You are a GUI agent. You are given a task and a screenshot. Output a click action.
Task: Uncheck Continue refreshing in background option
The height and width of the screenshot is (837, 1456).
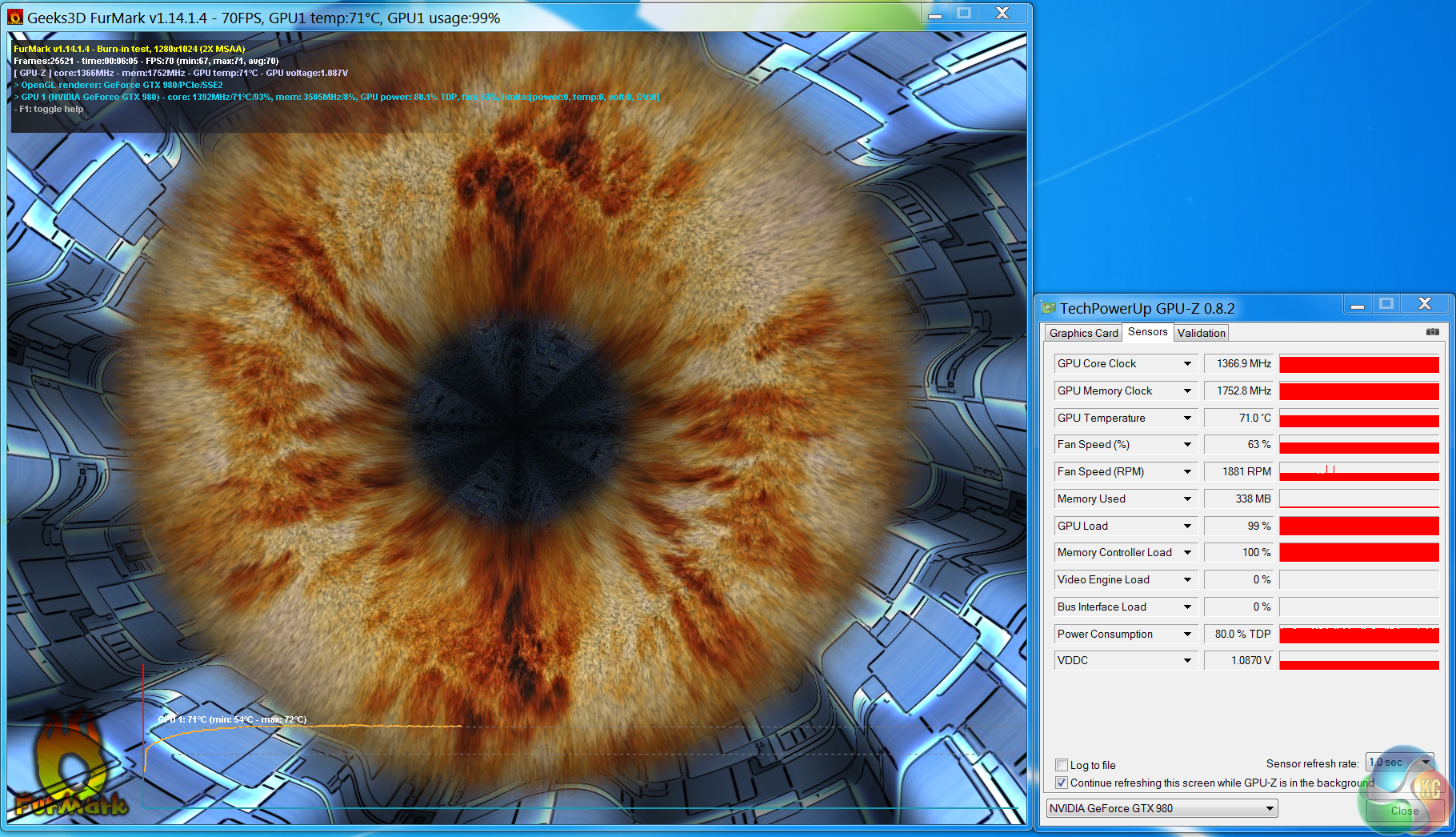coord(1062,783)
